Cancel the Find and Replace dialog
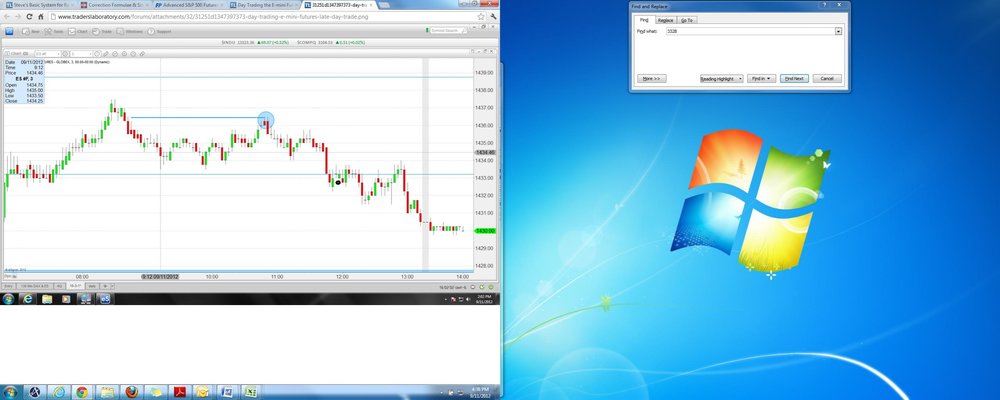Screen dimensions: 1000x400 click(827, 78)
